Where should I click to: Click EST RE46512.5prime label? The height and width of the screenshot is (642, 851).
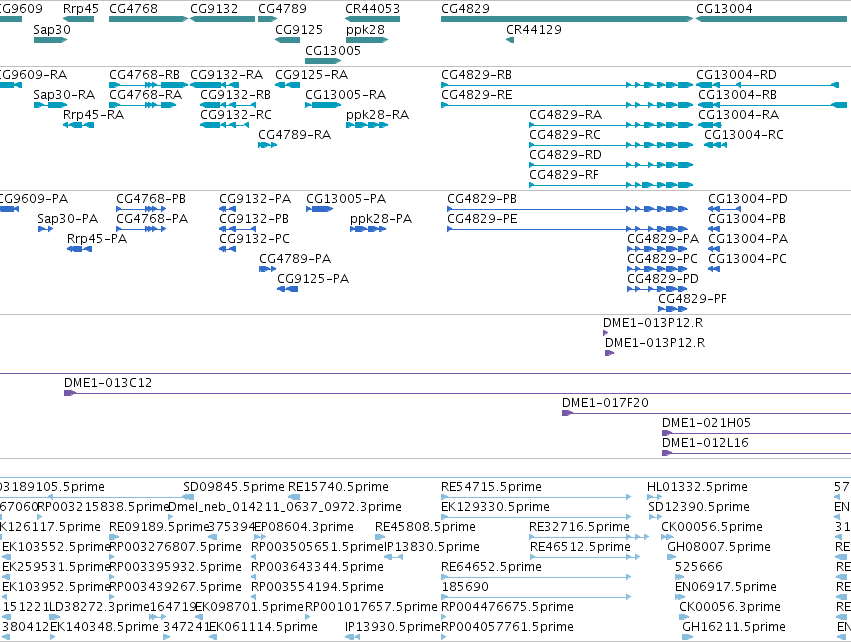point(580,547)
